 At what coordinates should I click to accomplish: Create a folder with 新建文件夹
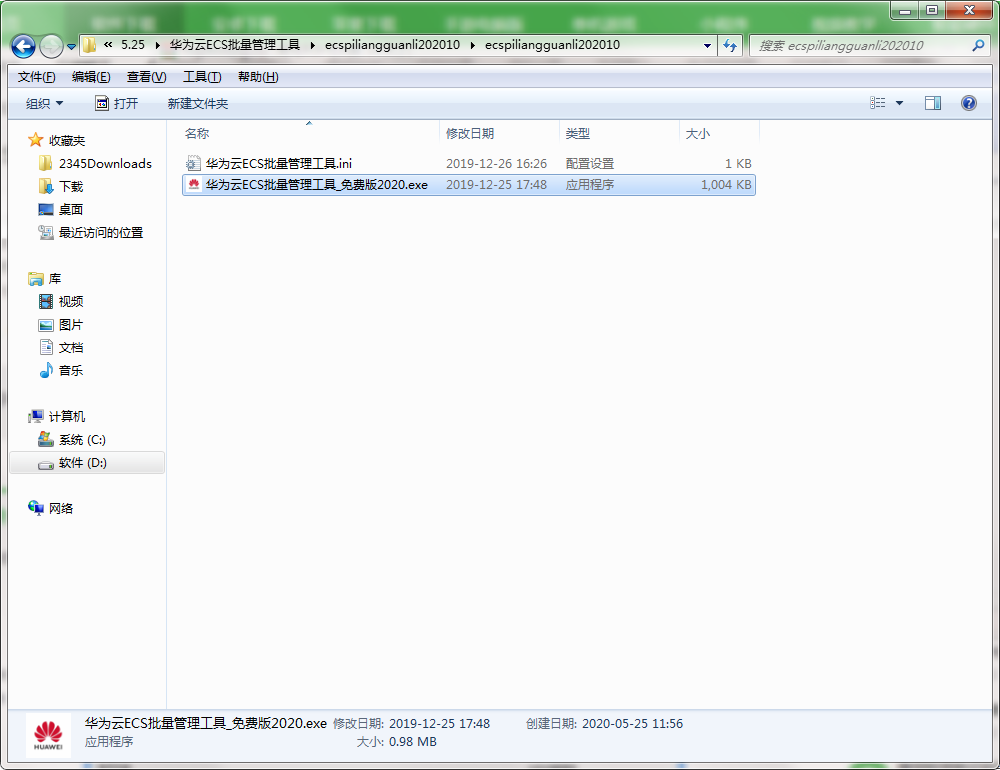tap(198, 103)
